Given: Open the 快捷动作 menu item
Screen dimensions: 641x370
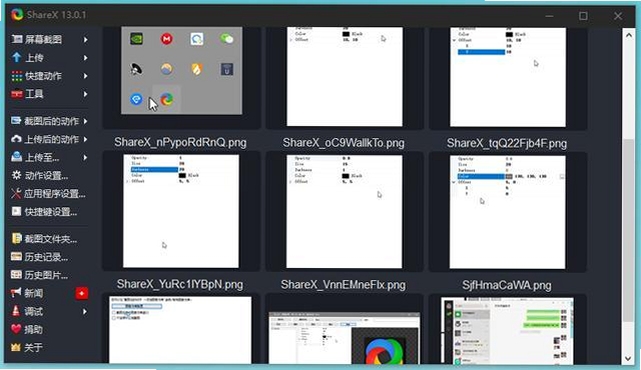Looking at the screenshot, I should tap(49, 76).
